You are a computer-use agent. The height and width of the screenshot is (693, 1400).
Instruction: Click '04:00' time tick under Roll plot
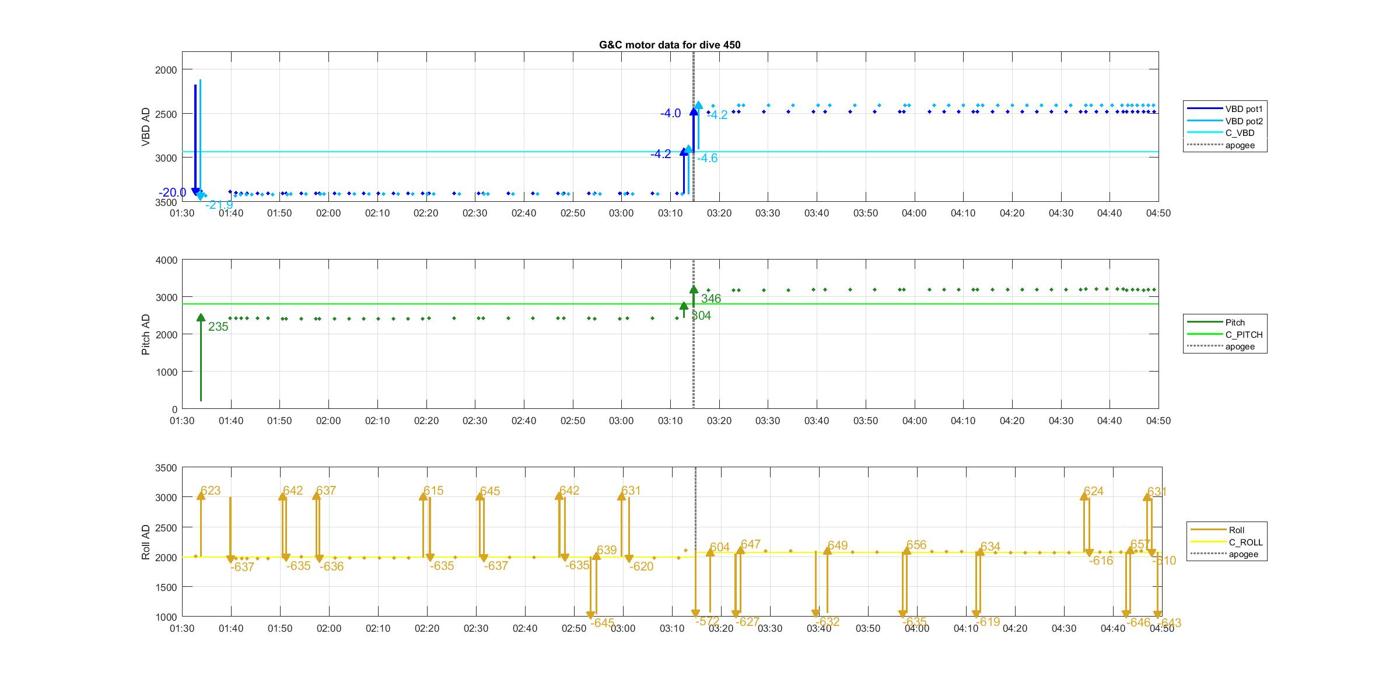[916, 628]
